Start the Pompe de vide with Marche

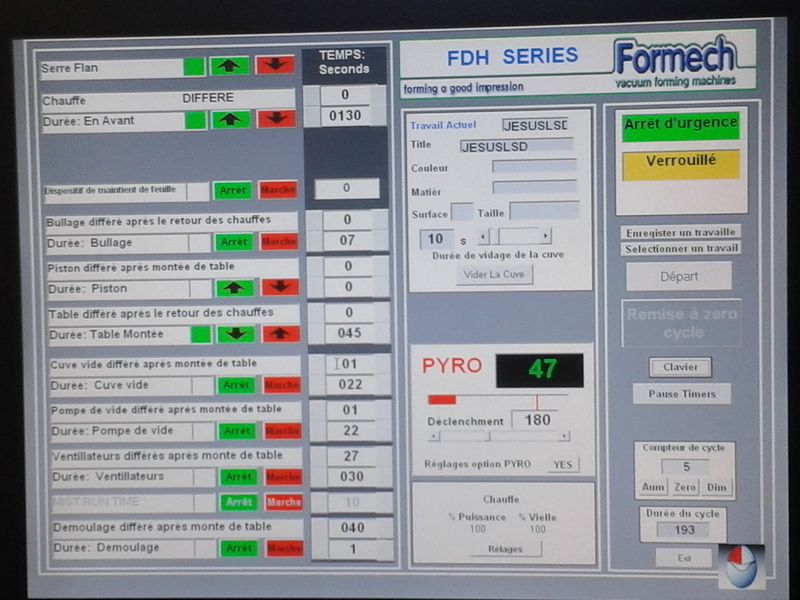tap(283, 431)
